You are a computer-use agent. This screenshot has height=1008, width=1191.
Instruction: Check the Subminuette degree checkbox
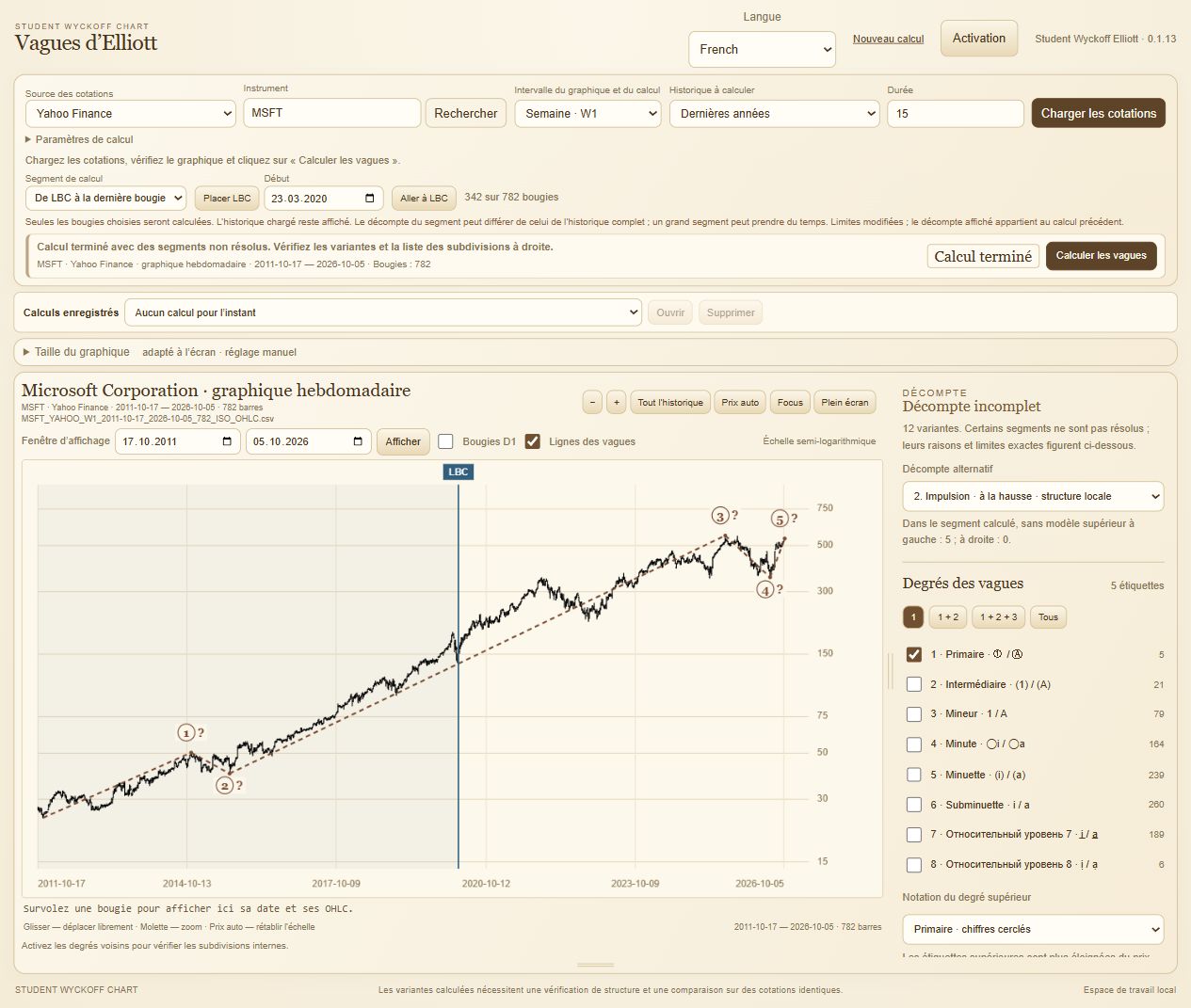tap(913, 805)
